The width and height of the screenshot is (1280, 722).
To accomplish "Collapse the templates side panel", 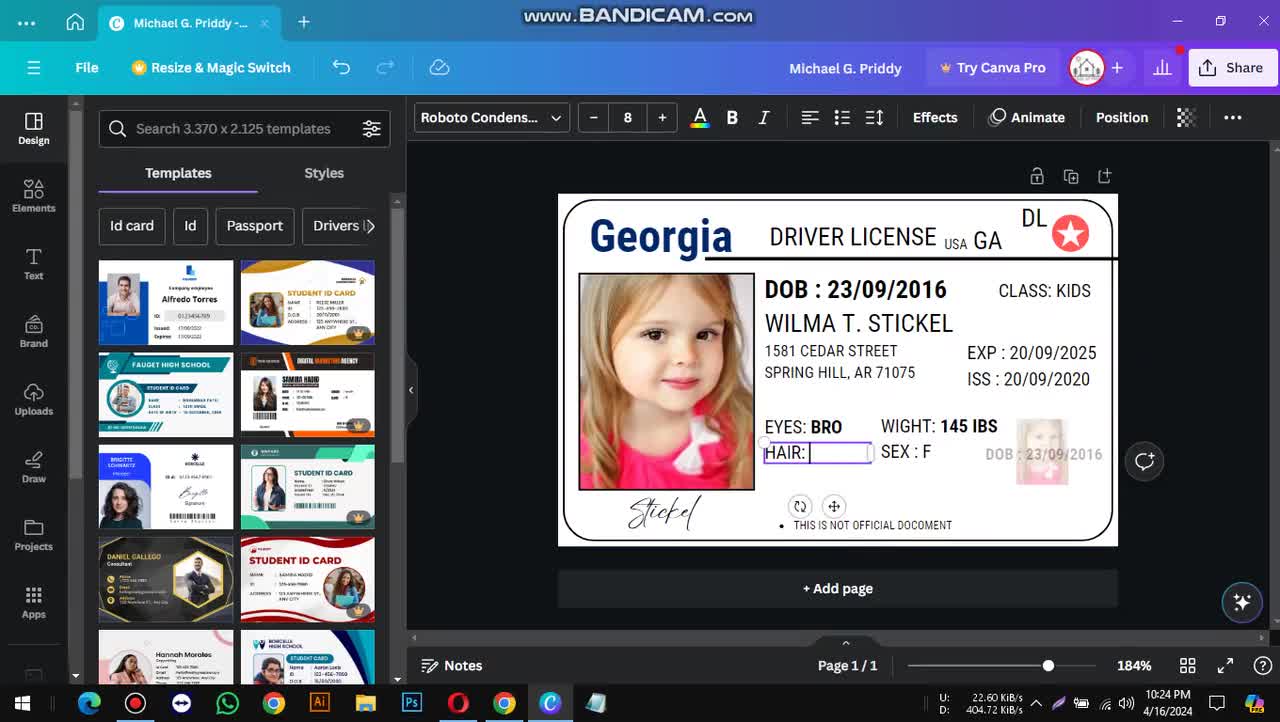I will tap(411, 390).
